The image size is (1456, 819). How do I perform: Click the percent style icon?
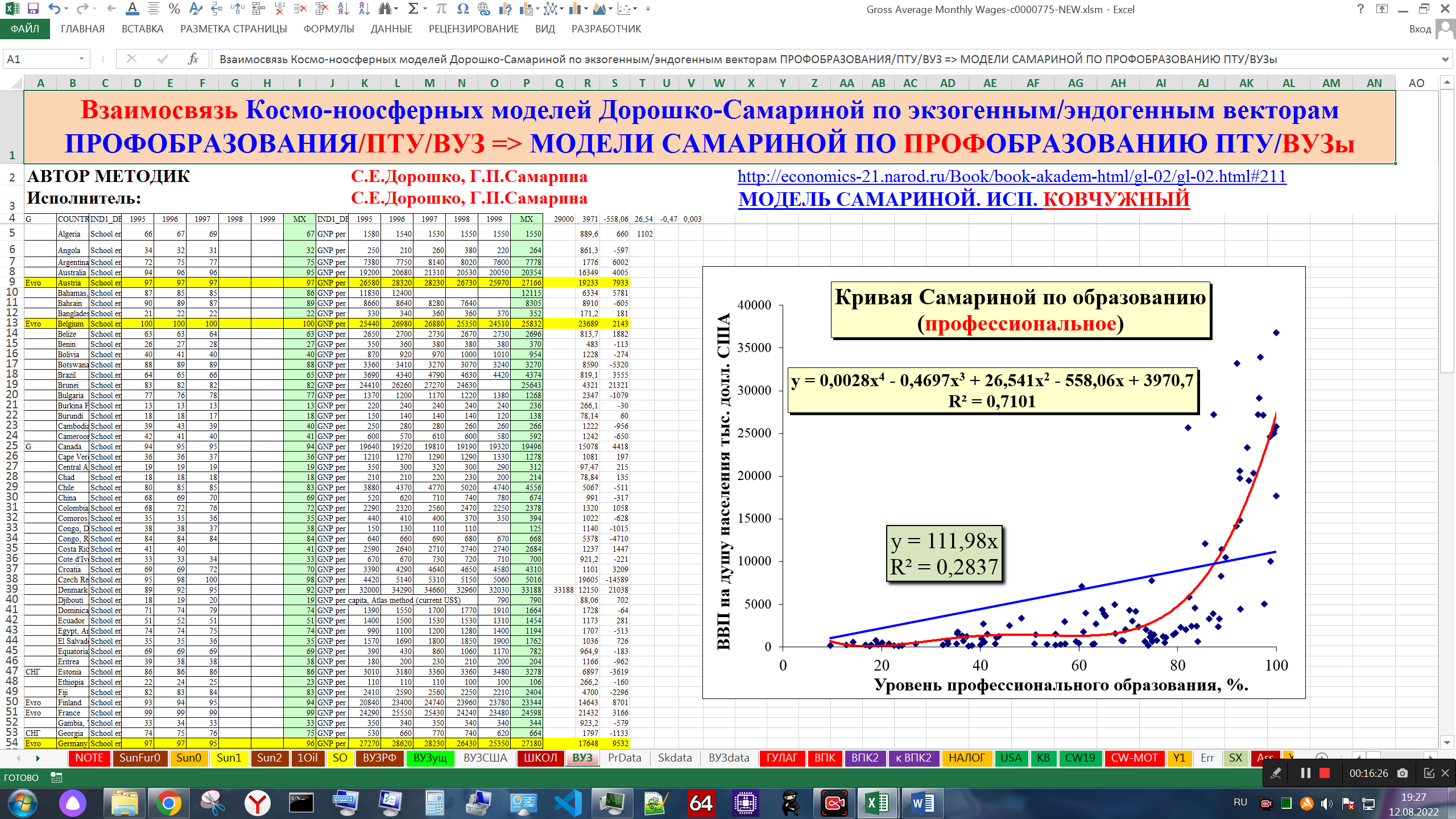click(175, 9)
